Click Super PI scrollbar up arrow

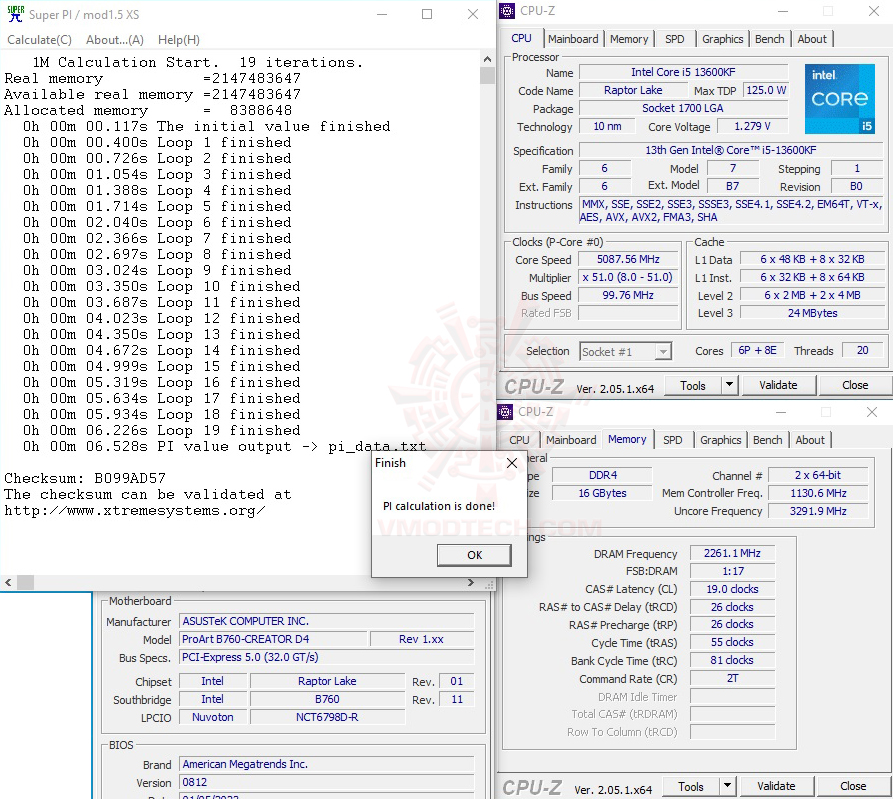coord(487,61)
